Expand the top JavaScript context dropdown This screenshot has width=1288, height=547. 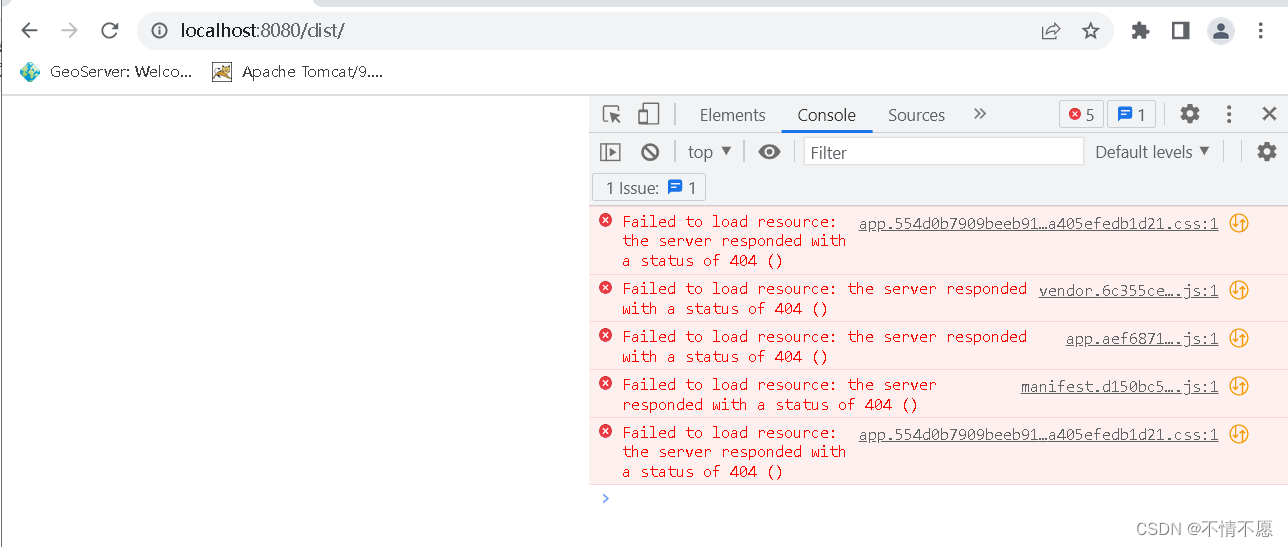[709, 152]
